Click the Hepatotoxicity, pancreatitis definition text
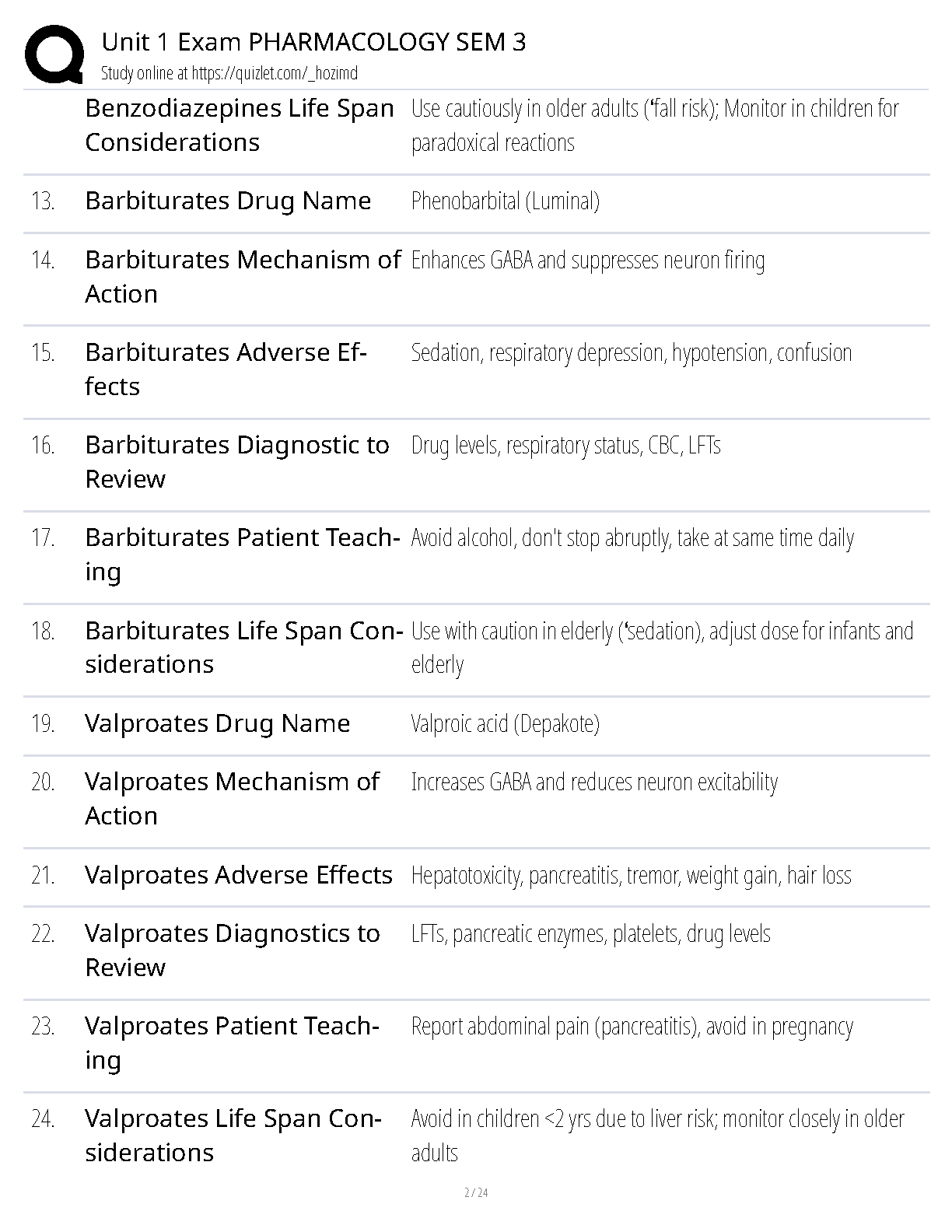The image size is (952, 1232). [631, 876]
